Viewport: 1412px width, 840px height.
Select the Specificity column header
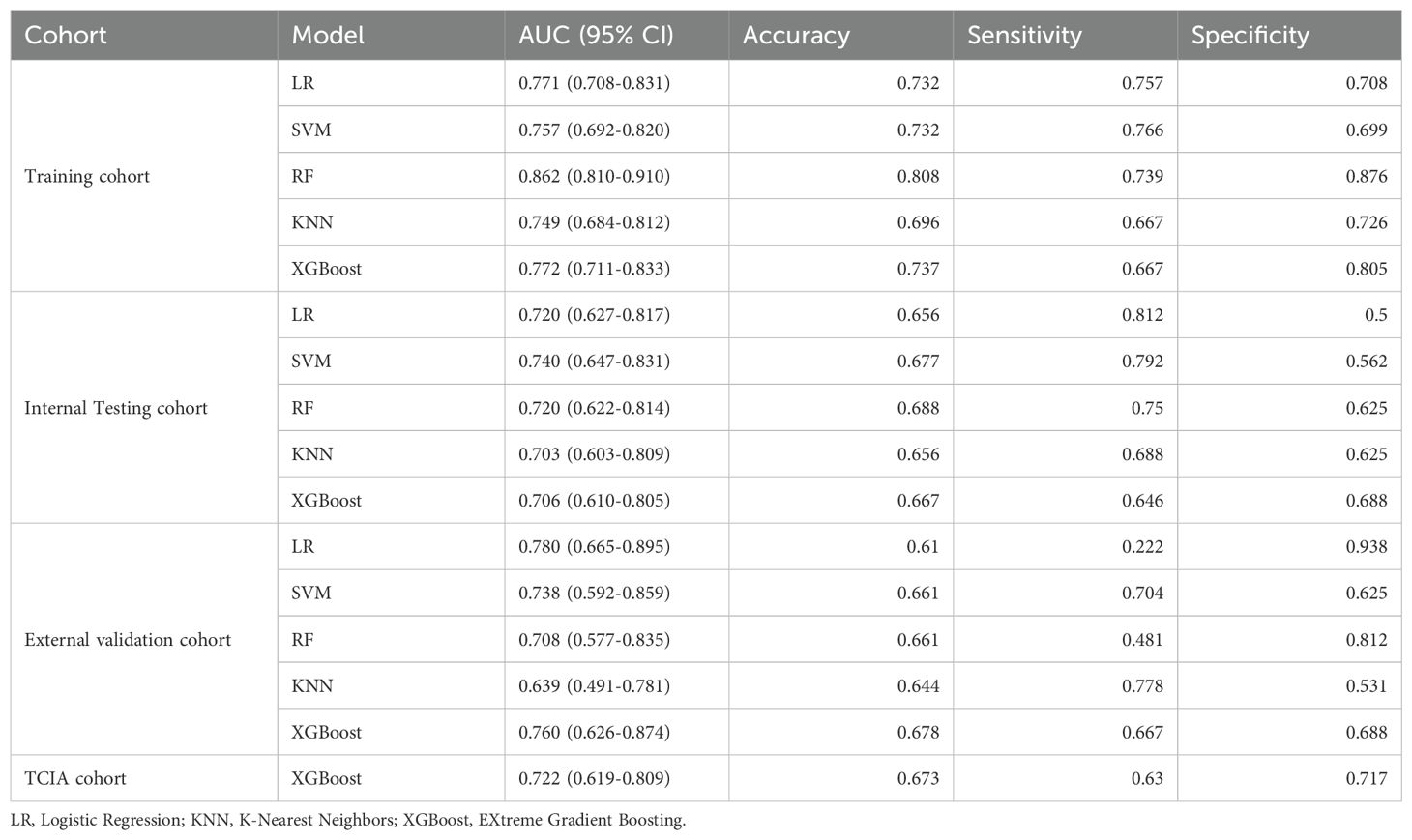point(1289,36)
